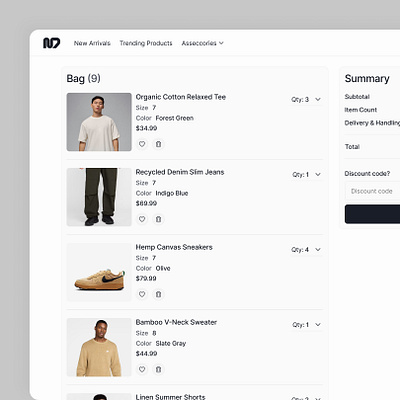Click the Forest Green color value
Image resolution: width=400 pixels, height=400 pixels.
tap(175, 118)
